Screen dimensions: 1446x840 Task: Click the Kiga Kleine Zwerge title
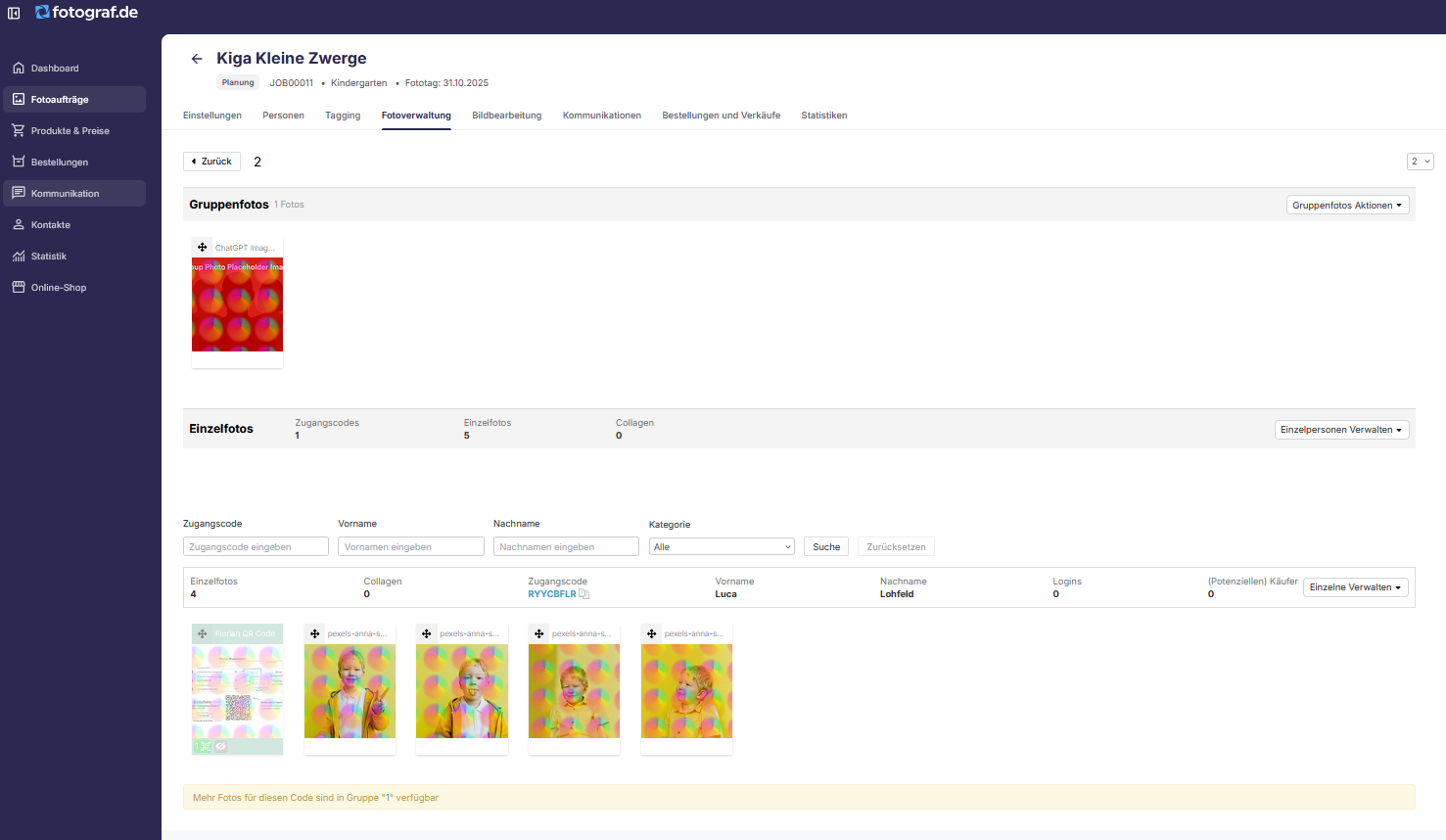(292, 59)
